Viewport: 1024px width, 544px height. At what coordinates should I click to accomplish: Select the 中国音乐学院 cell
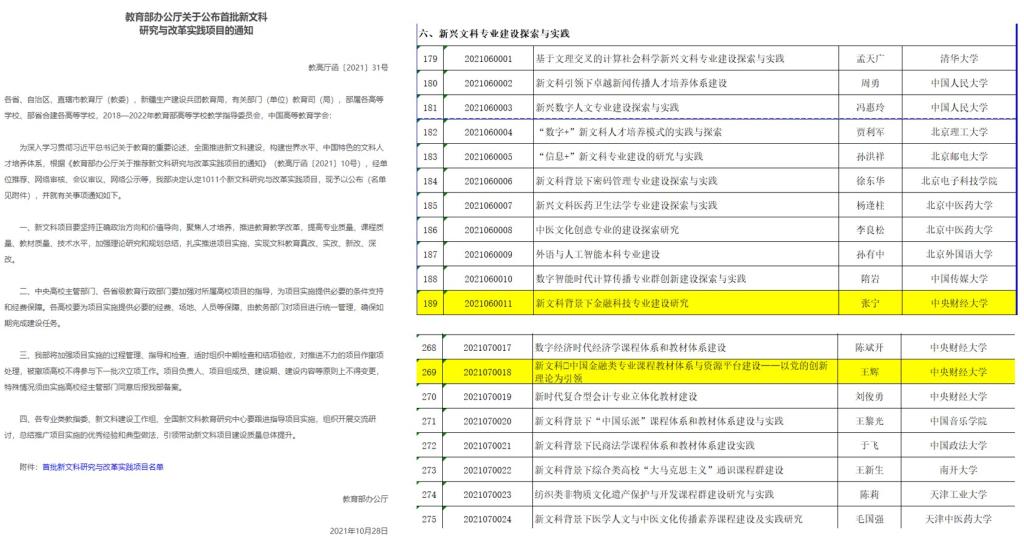958,421
